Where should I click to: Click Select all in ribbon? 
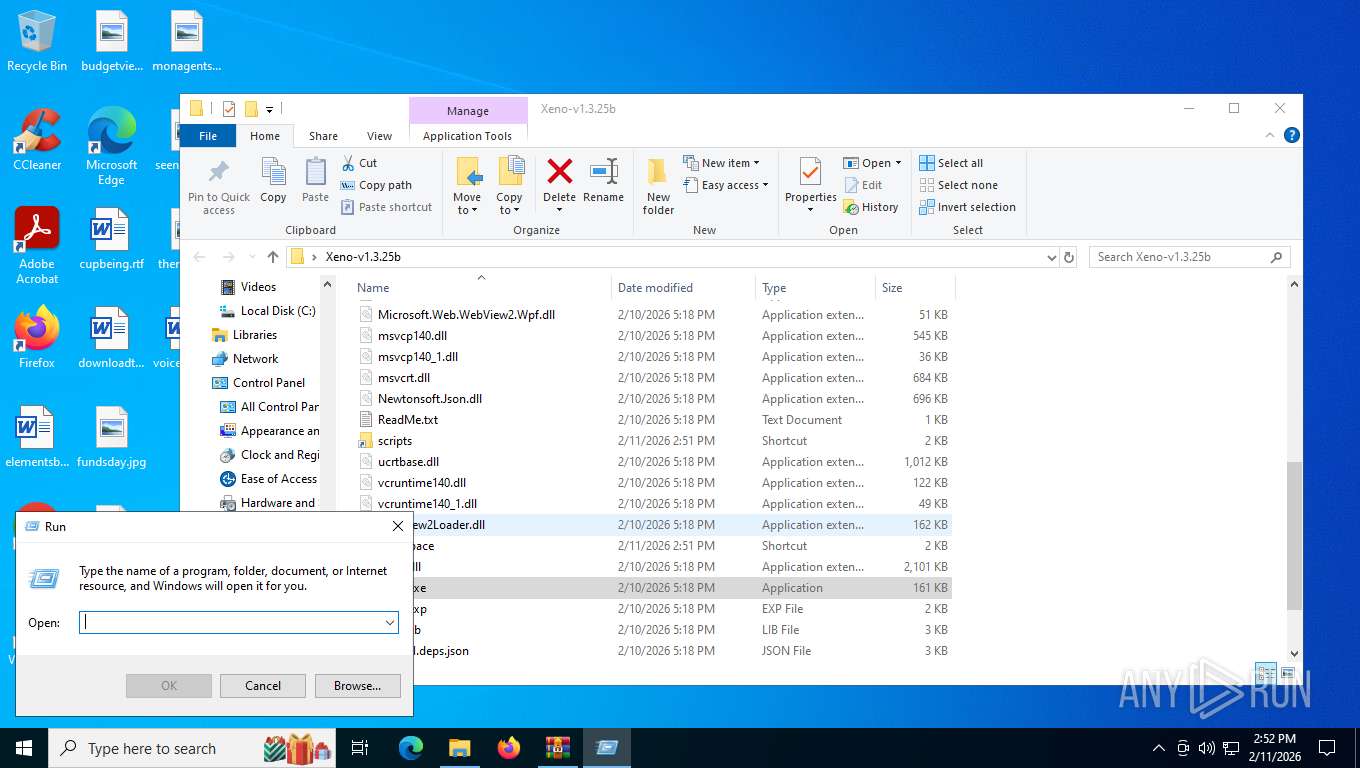coord(951,163)
